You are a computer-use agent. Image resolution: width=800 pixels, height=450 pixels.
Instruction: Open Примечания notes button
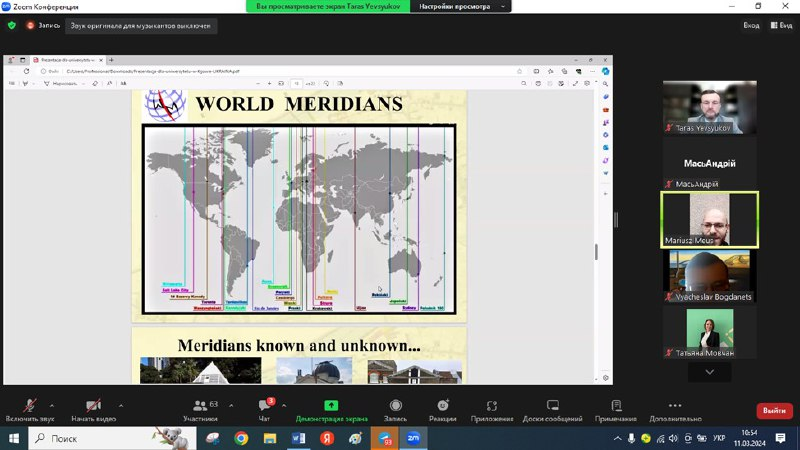coord(616,410)
